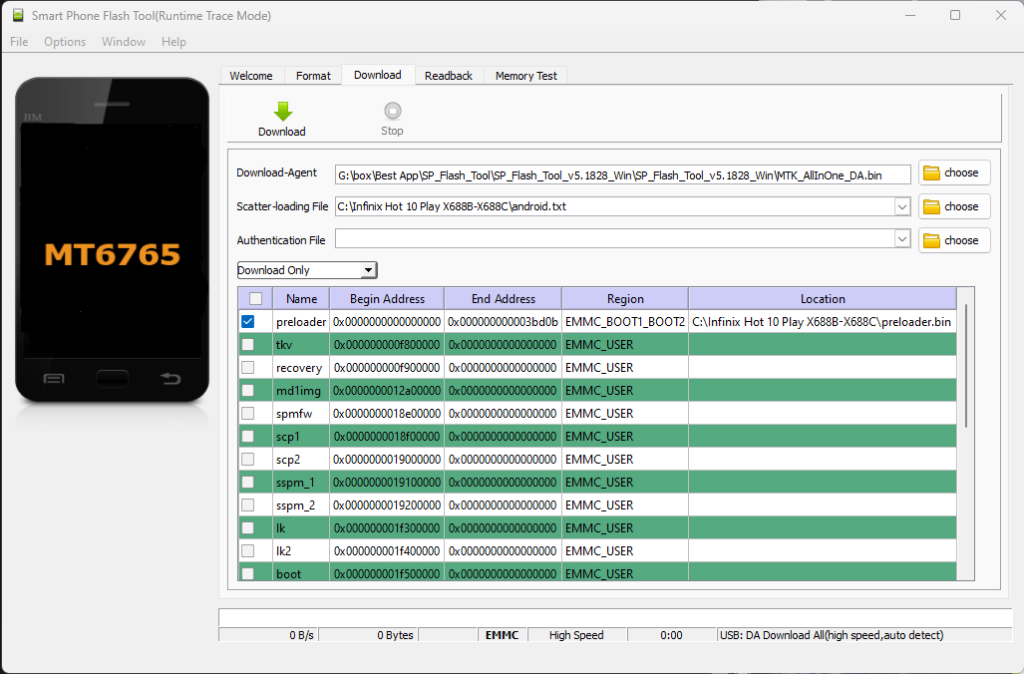Viewport: 1024px width, 674px height.
Task: Click the choose button next to Scatter-loading File
Action: 953,206
